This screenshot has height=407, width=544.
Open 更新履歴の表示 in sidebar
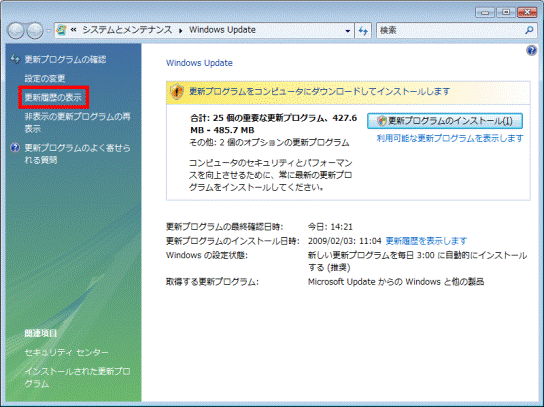[x=53, y=97]
